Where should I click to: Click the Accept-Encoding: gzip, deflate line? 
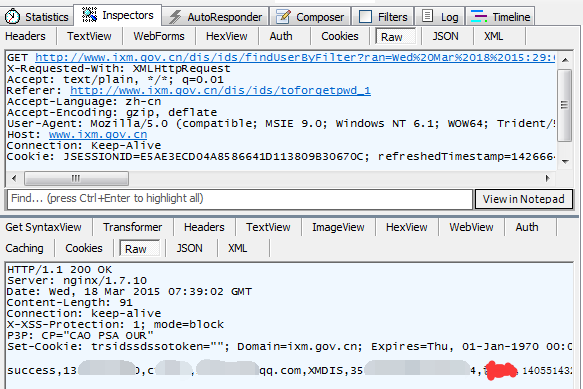112,113
